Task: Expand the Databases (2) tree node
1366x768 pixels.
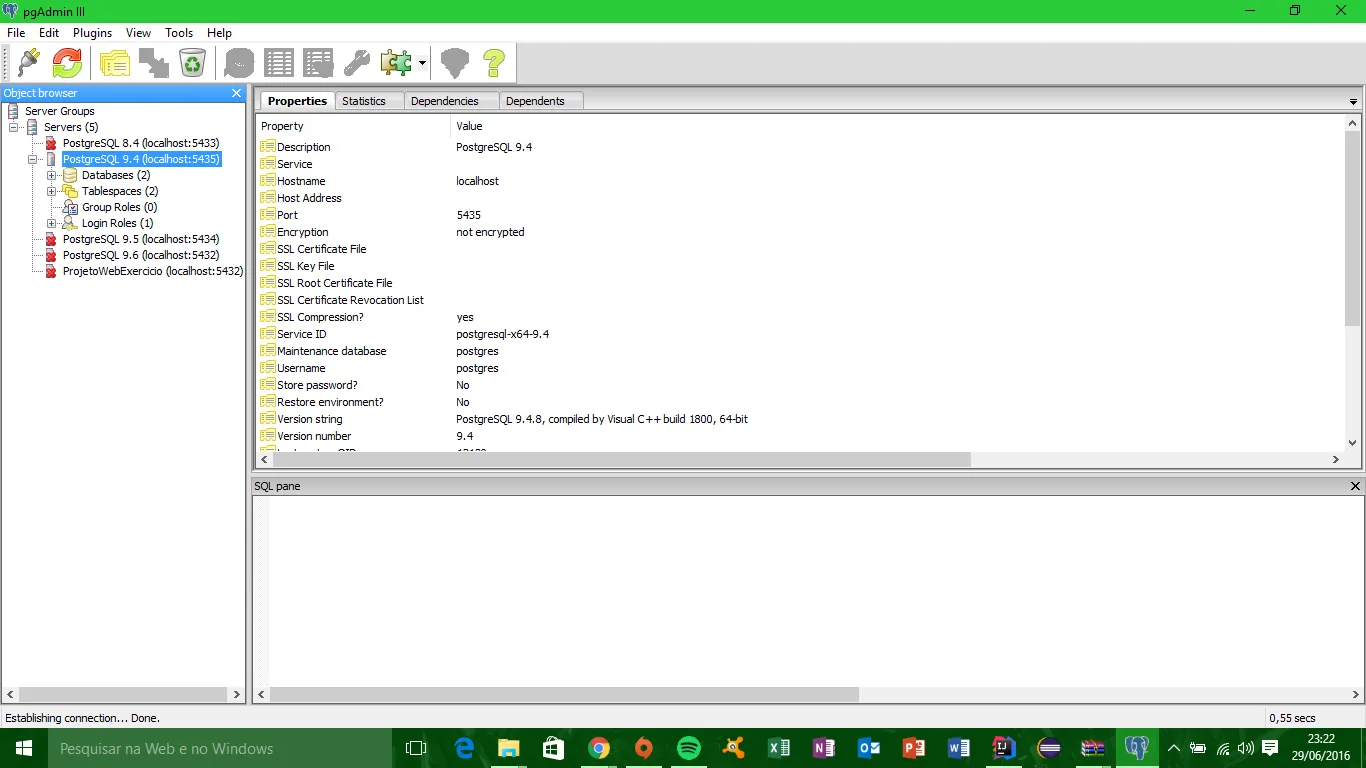Action: point(52,176)
